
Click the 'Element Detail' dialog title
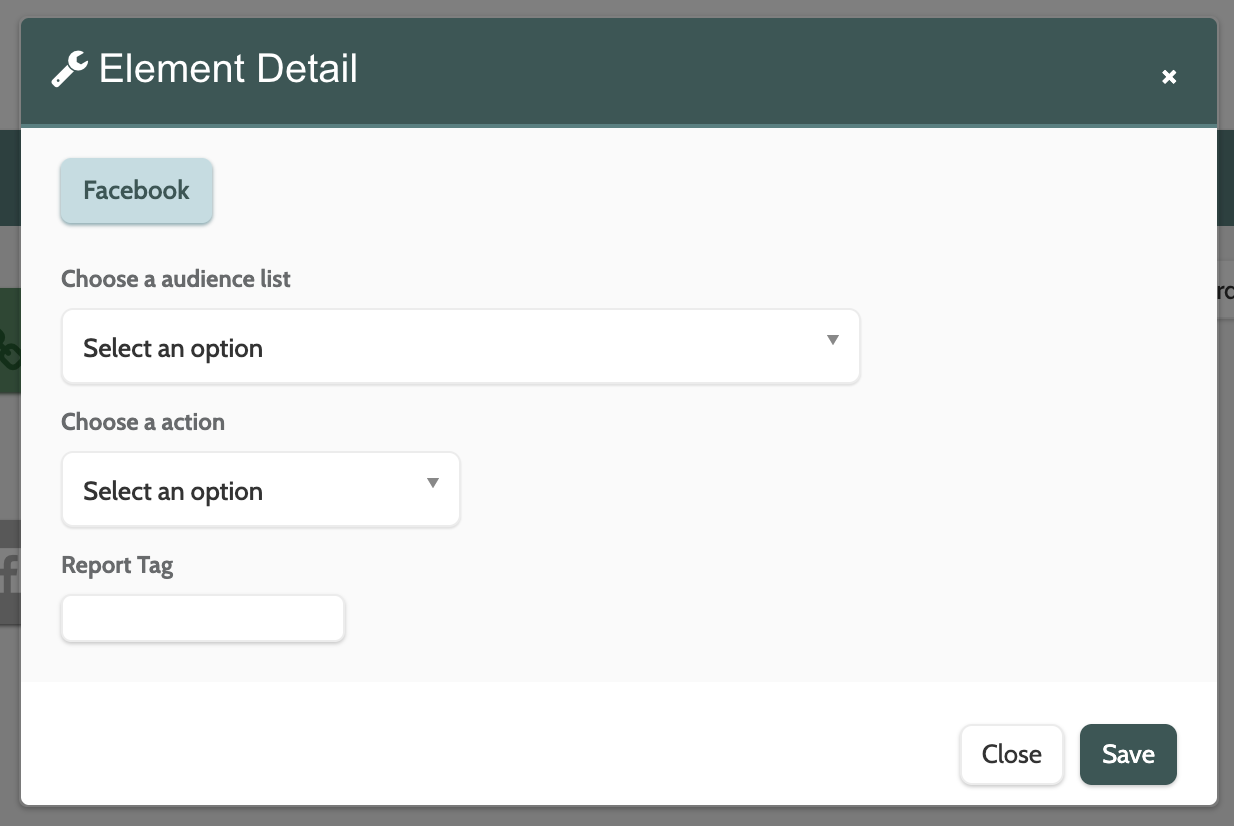[x=228, y=70]
